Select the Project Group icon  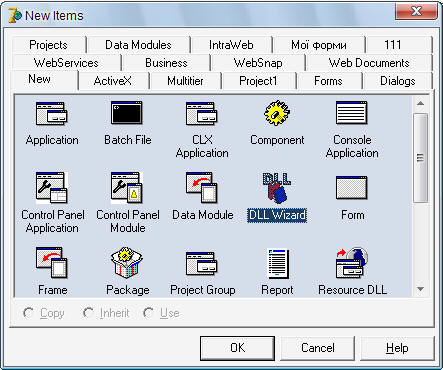[x=202, y=264]
